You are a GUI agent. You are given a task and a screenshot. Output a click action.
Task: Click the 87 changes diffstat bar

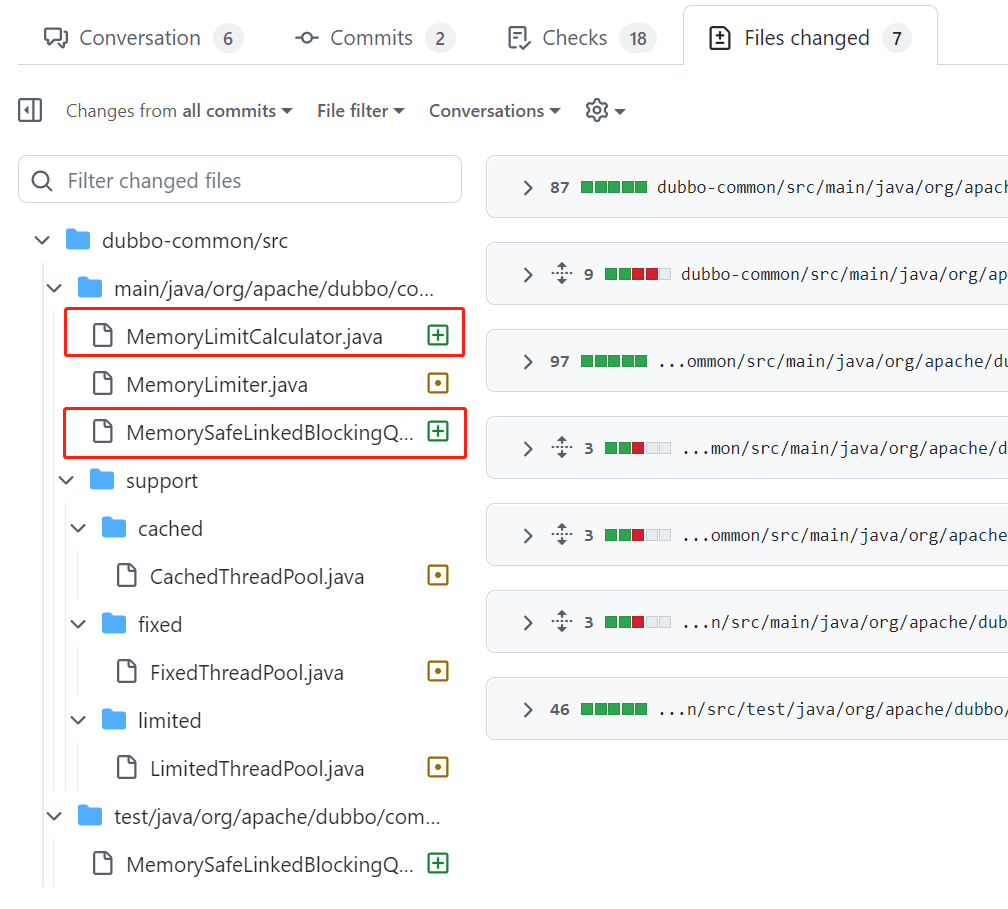614,187
